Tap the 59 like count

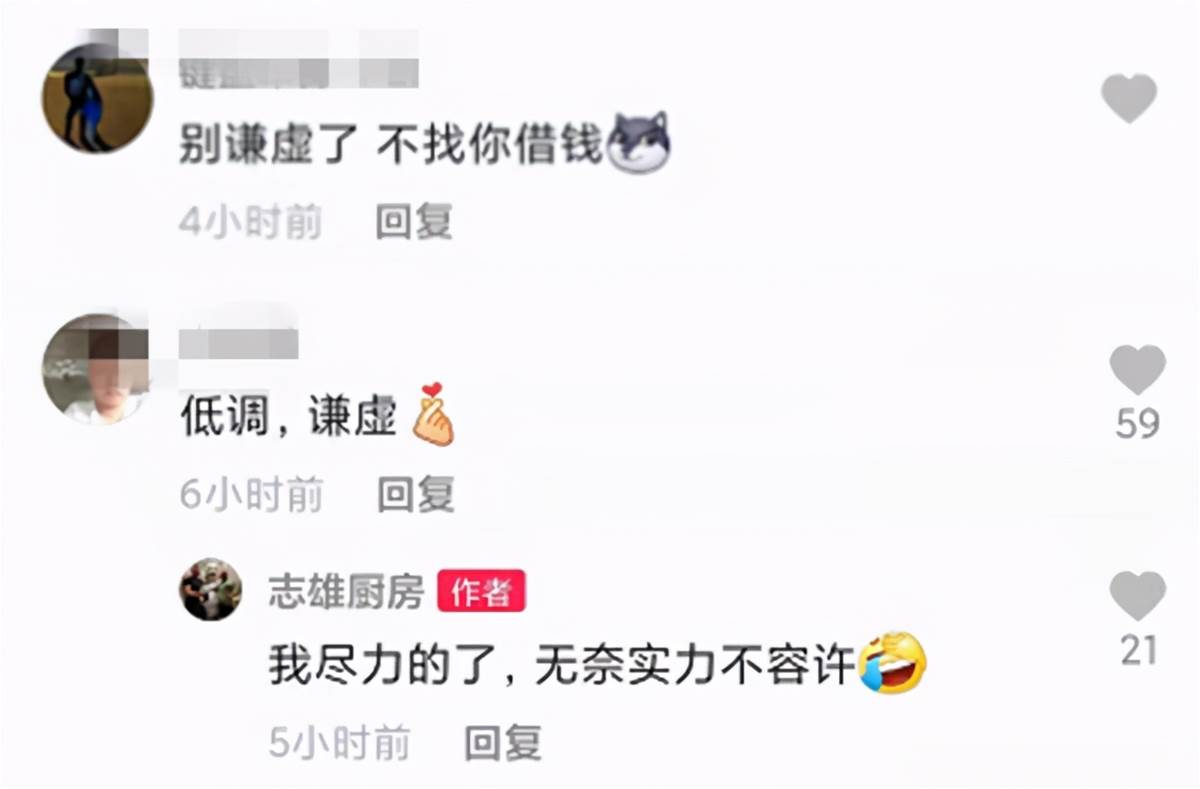(1138, 424)
